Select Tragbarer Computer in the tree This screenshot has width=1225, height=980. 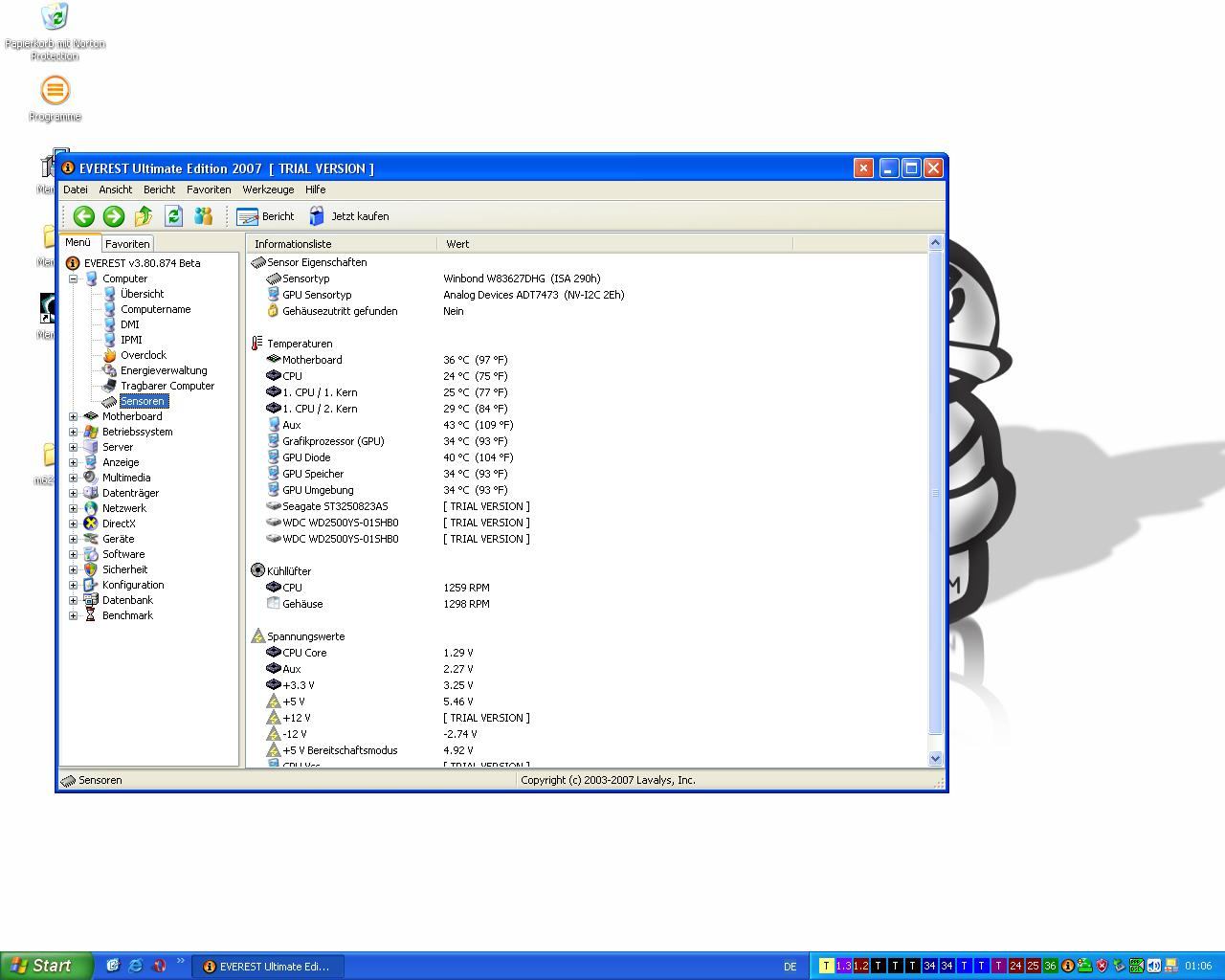pos(167,386)
